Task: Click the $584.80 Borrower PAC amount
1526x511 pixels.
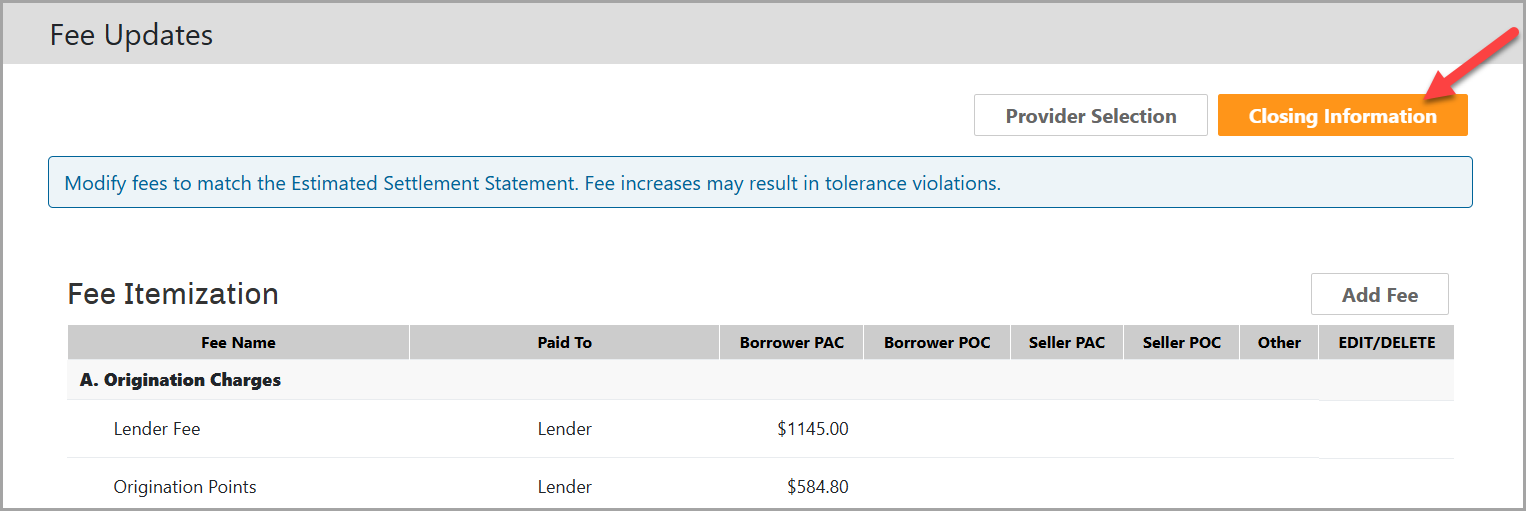Action: [x=817, y=487]
